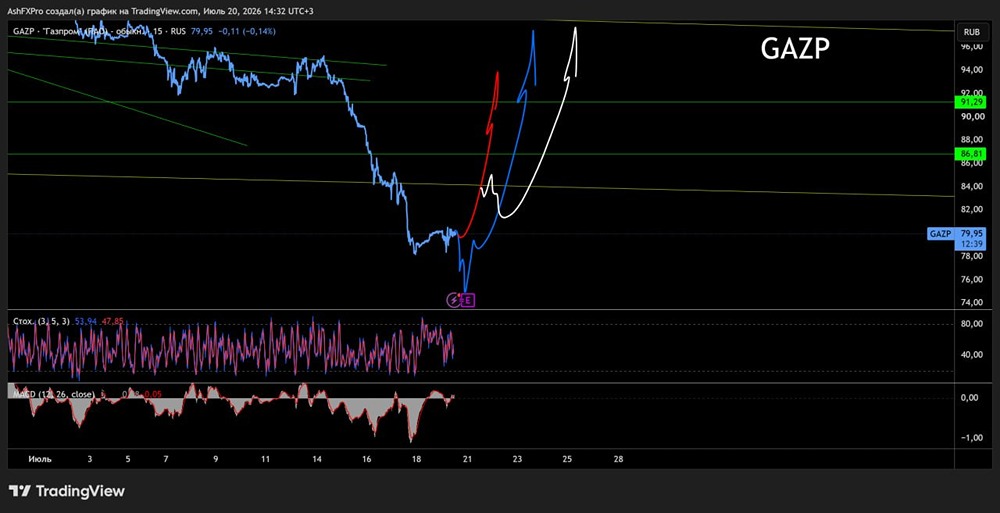
Task: Click the TradingView logo at bottom left
Action: click(67, 491)
